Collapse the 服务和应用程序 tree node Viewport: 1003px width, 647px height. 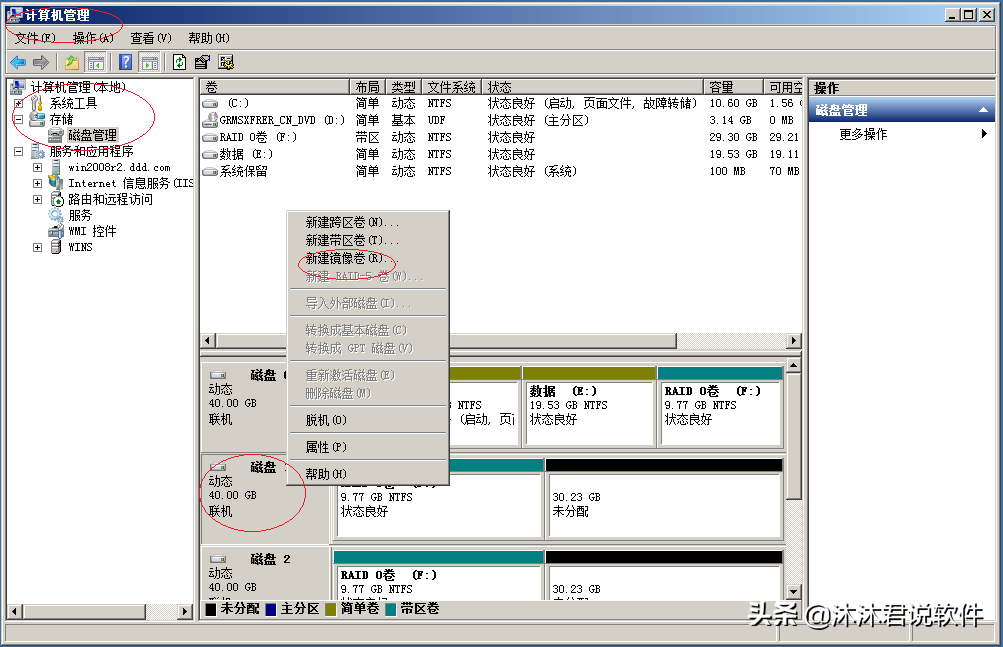[x=19, y=151]
